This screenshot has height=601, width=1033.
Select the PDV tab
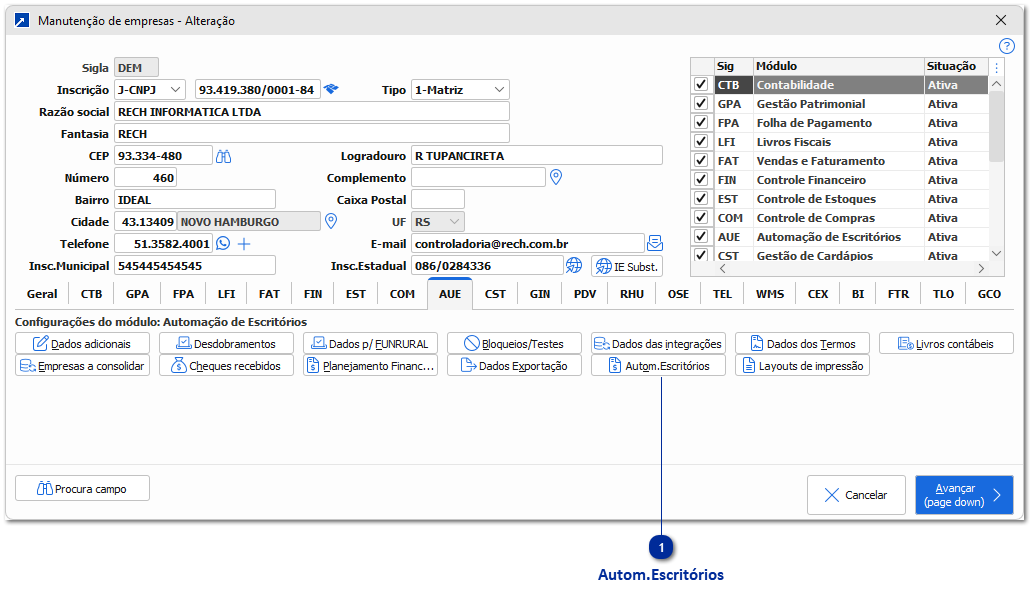click(x=585, y=294)
